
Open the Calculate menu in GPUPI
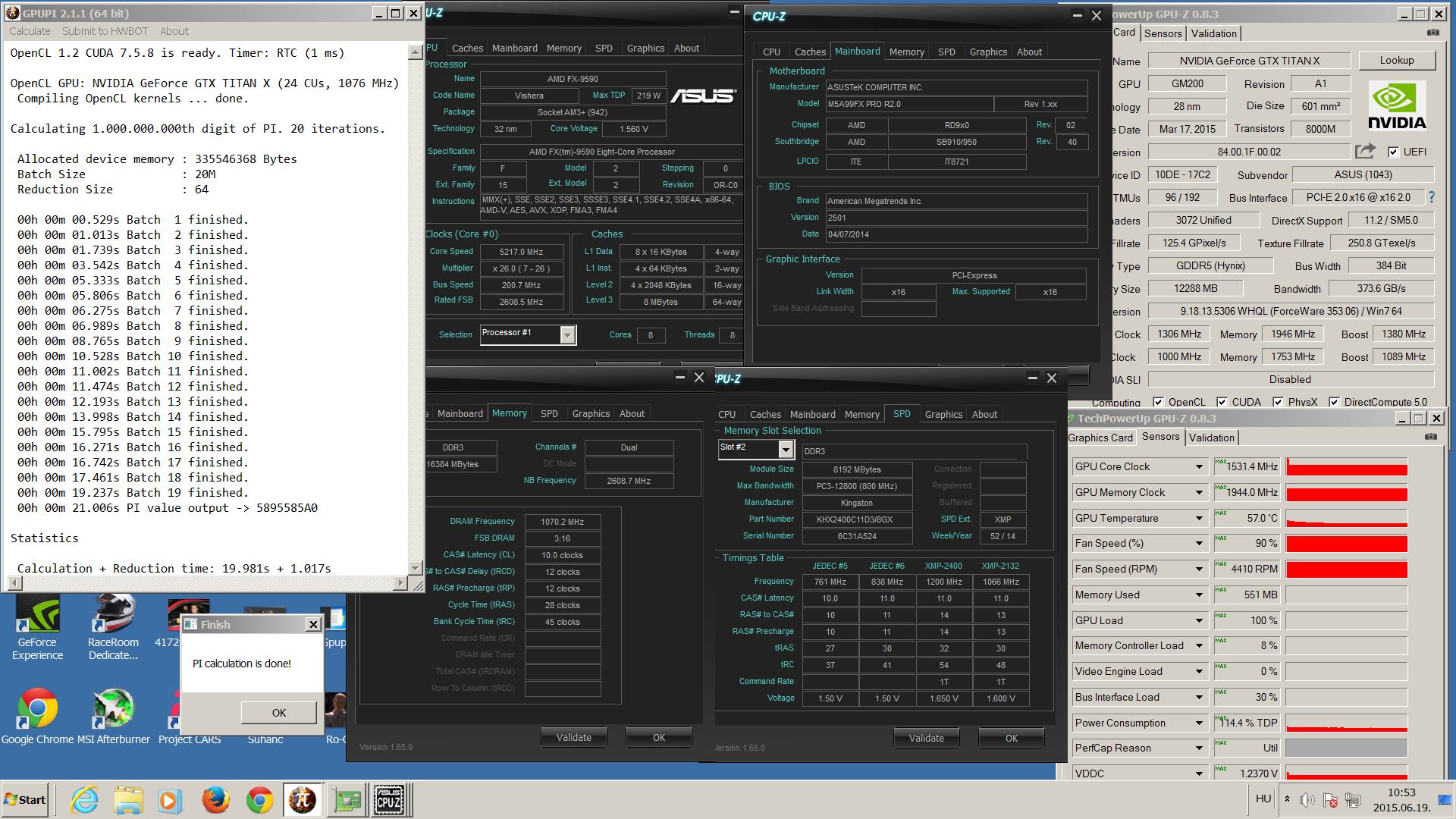point(30,31)
